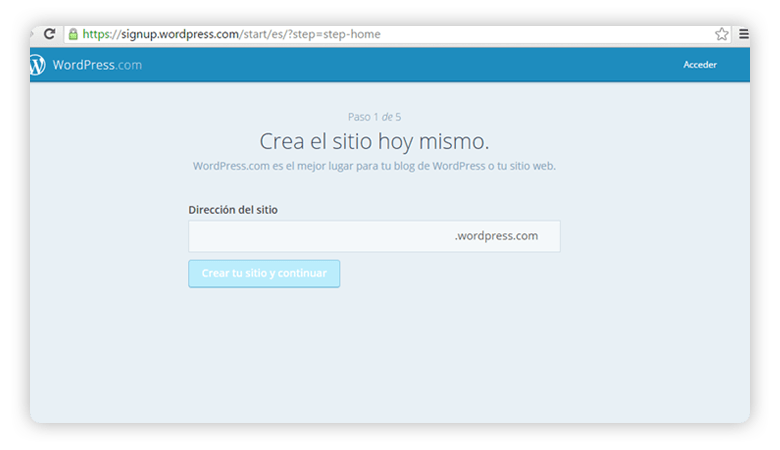780x450 pixels.
Task: Click Acceder to log in
Action: click(x=699, y=65)
